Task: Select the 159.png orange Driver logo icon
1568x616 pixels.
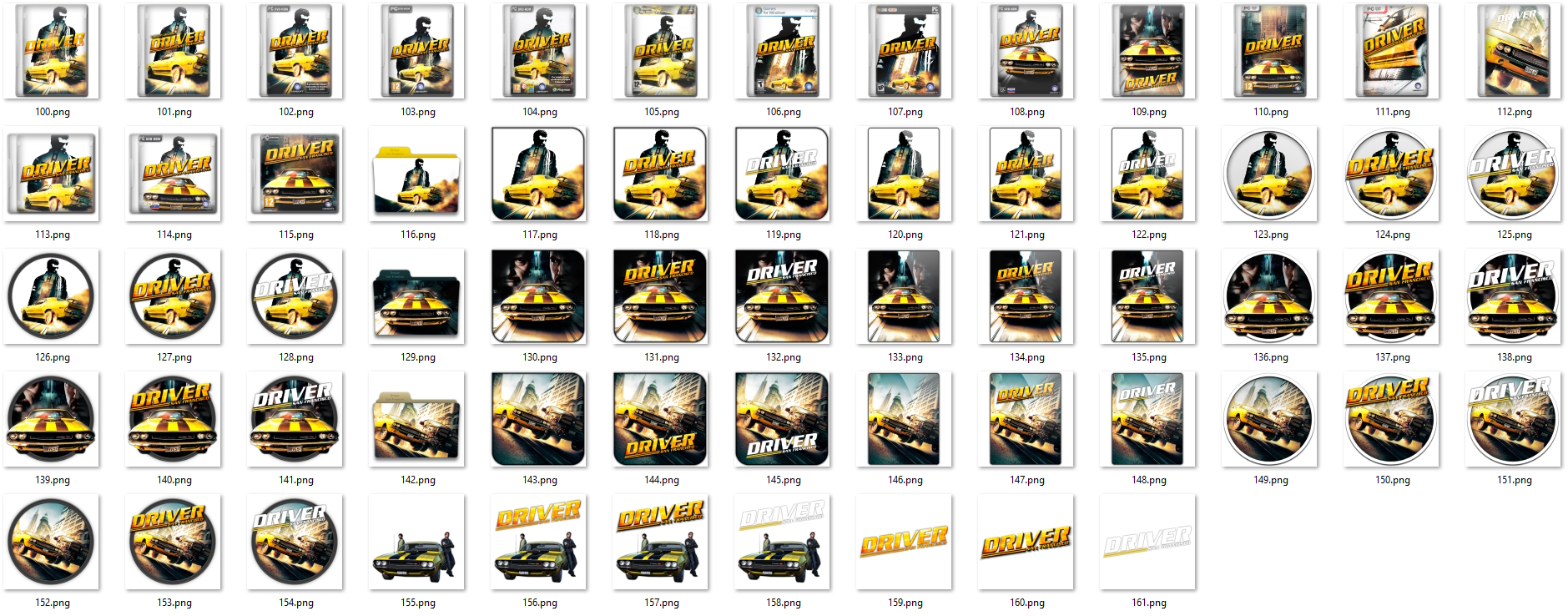Action: coord(905,542)
